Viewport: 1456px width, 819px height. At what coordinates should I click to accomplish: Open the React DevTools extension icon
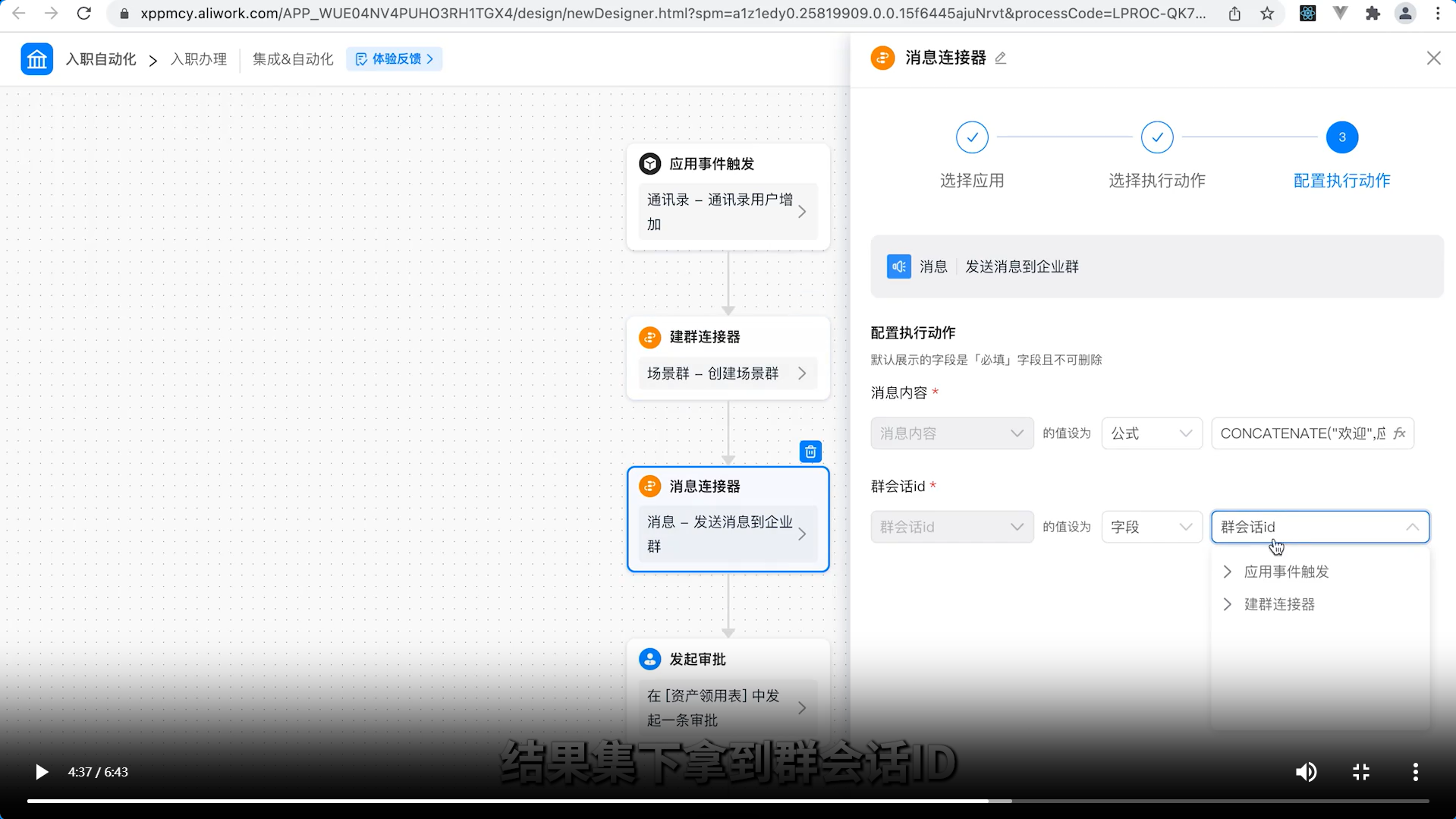1307,14
